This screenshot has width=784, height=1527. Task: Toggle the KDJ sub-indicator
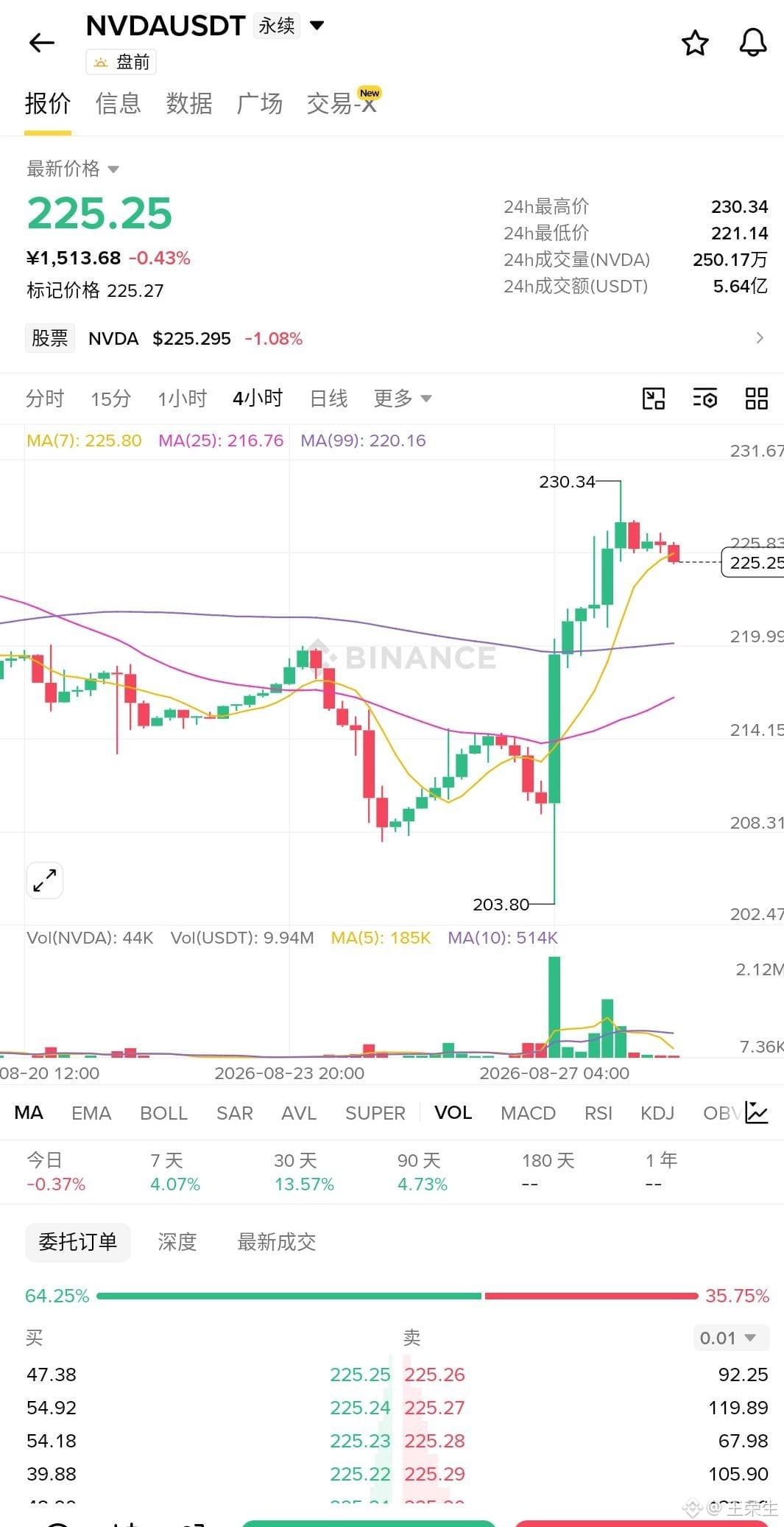[657, 1112]
